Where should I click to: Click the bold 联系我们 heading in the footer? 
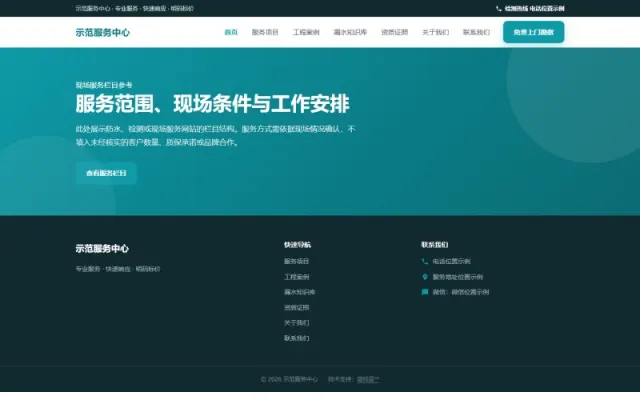click(x=435, y=245)
